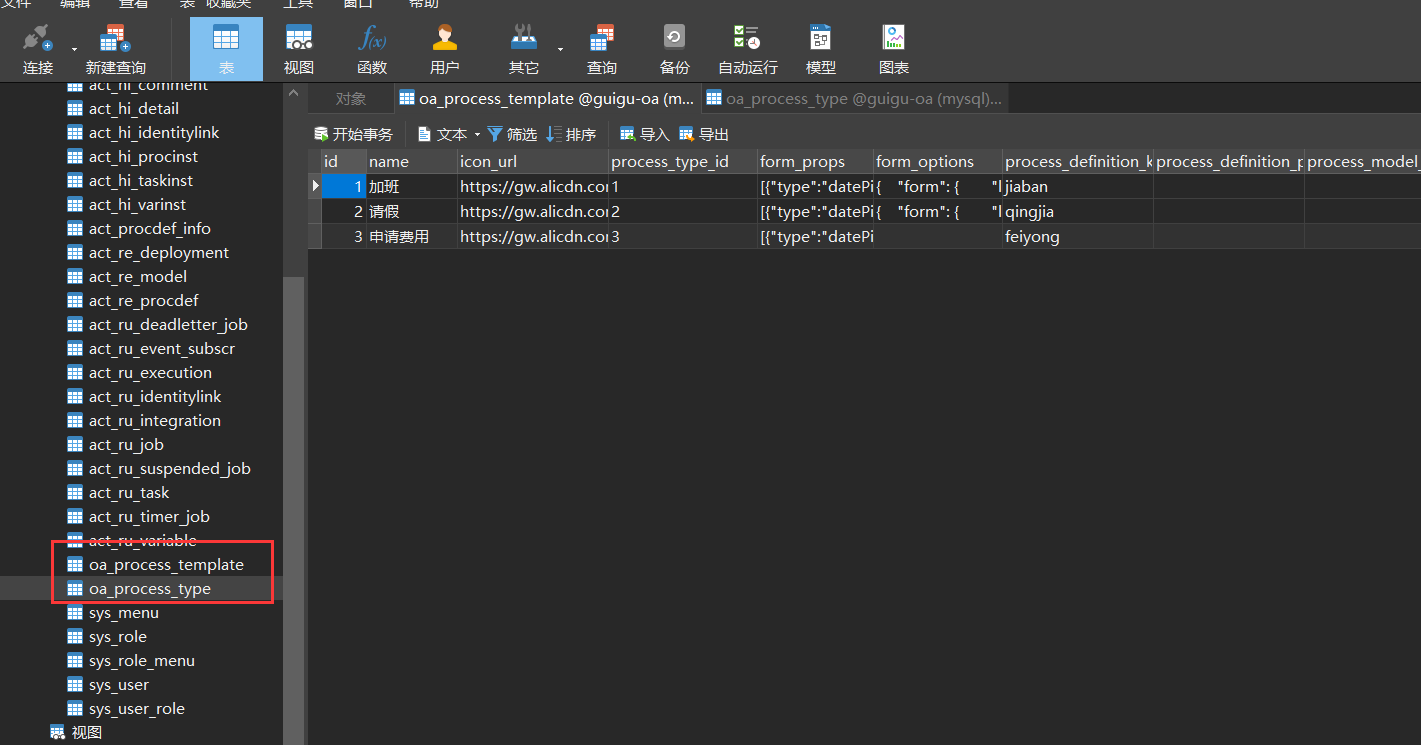The width and height of the screenshot is (1421, 745).
Task: Select the oa_process_template @guigu-oa tab
Action: click(546, 98)
